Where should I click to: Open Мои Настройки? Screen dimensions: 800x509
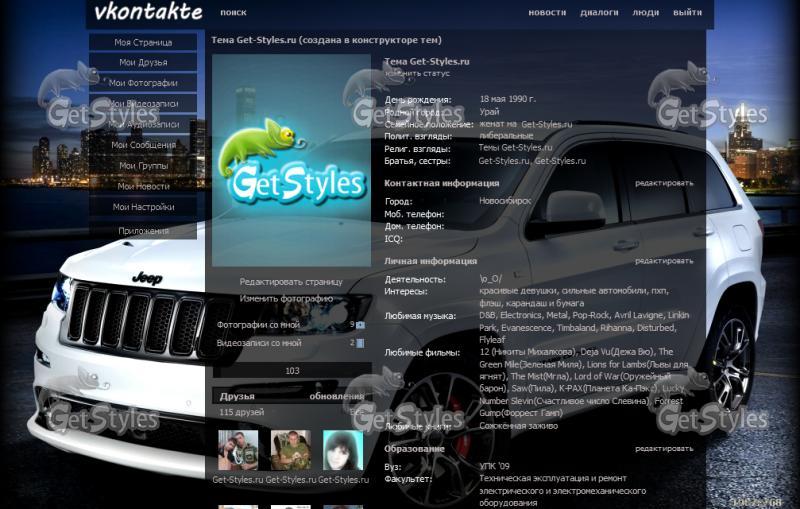[x=143, y=207]
